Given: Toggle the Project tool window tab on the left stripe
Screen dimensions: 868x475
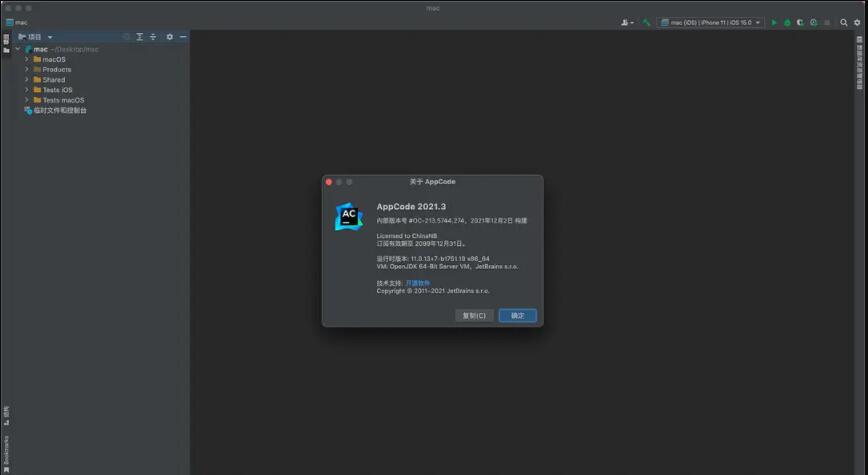Looking at the screenshot, I should click(x=6, y=43).
